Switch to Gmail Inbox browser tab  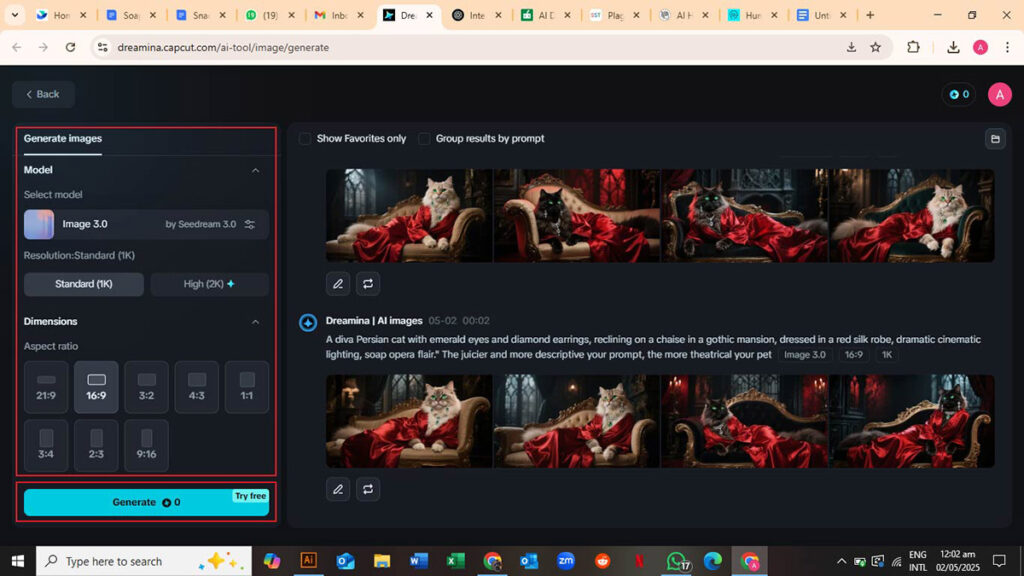[338, 15]
